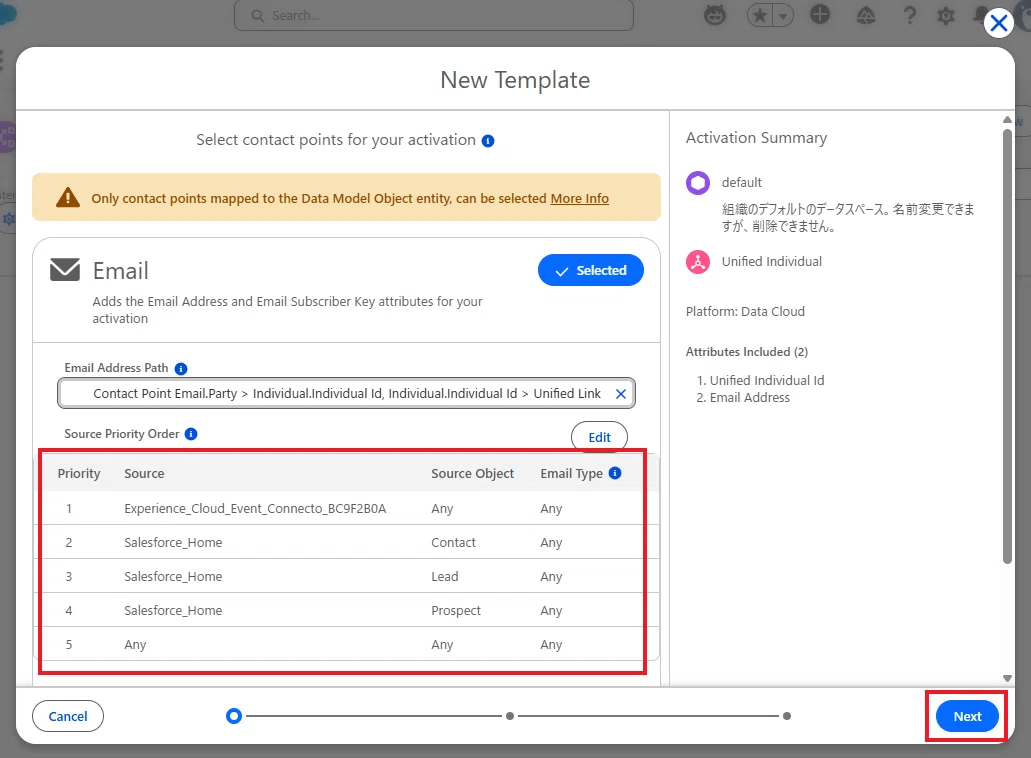Open the Setup gear icon
Image resolution: width=1031 pixels, height=758 pixels.
(x=946, y=16)
